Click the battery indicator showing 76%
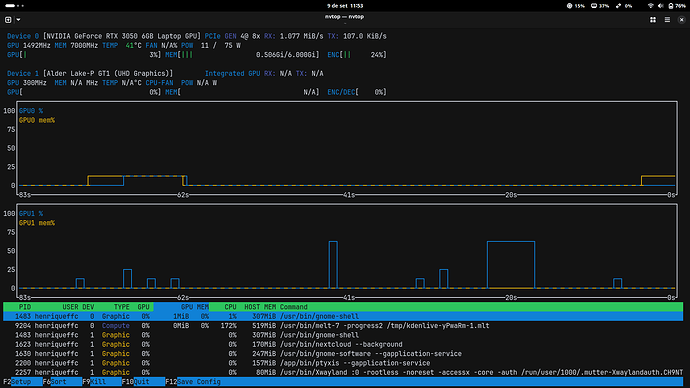The width and height of the screenshot is (690, 388). click(677, 6)
